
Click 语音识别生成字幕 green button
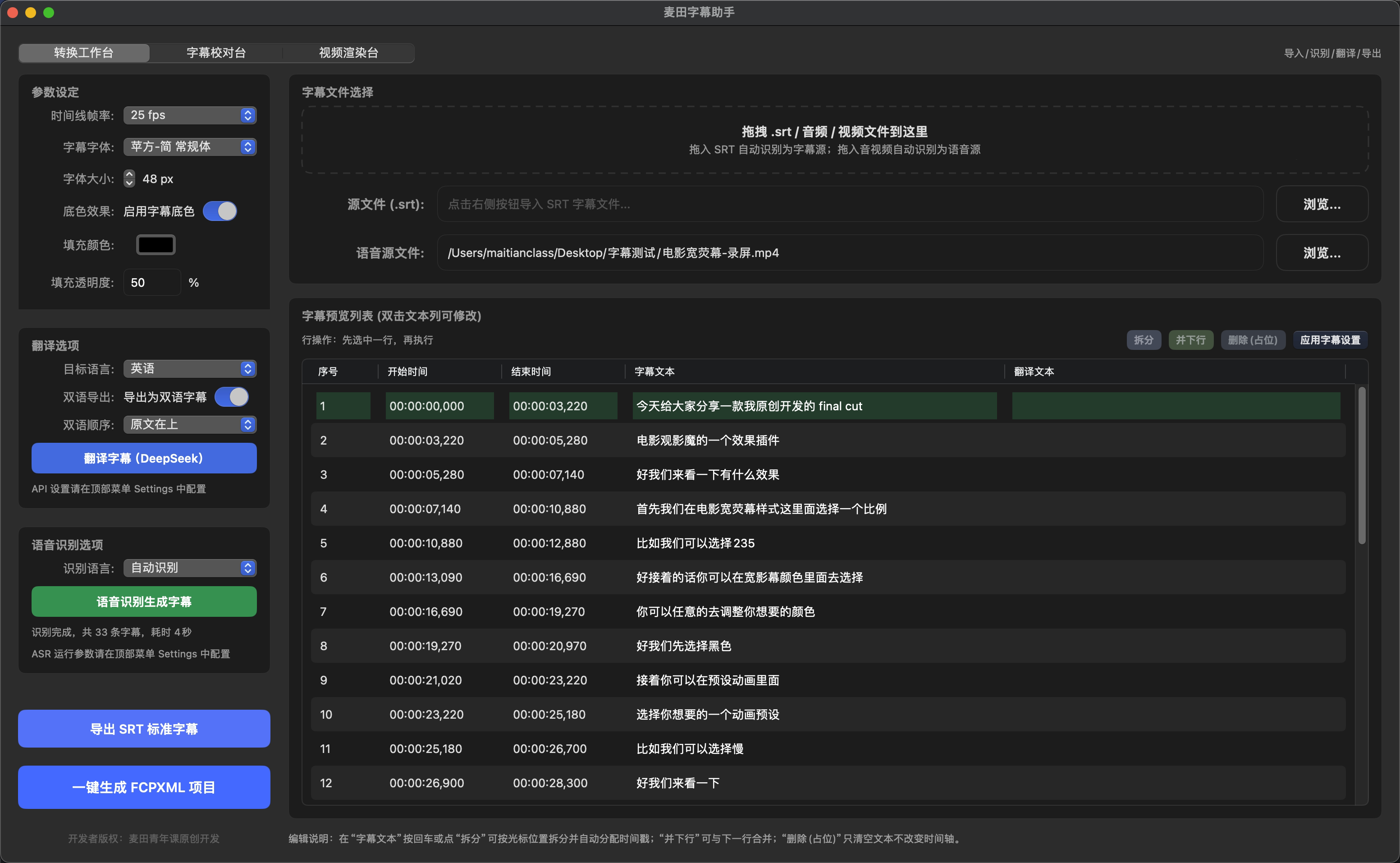click(x=144, y=601)
